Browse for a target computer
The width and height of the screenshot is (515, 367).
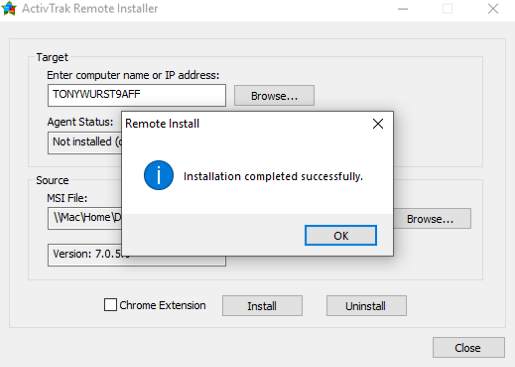(274, 96)
